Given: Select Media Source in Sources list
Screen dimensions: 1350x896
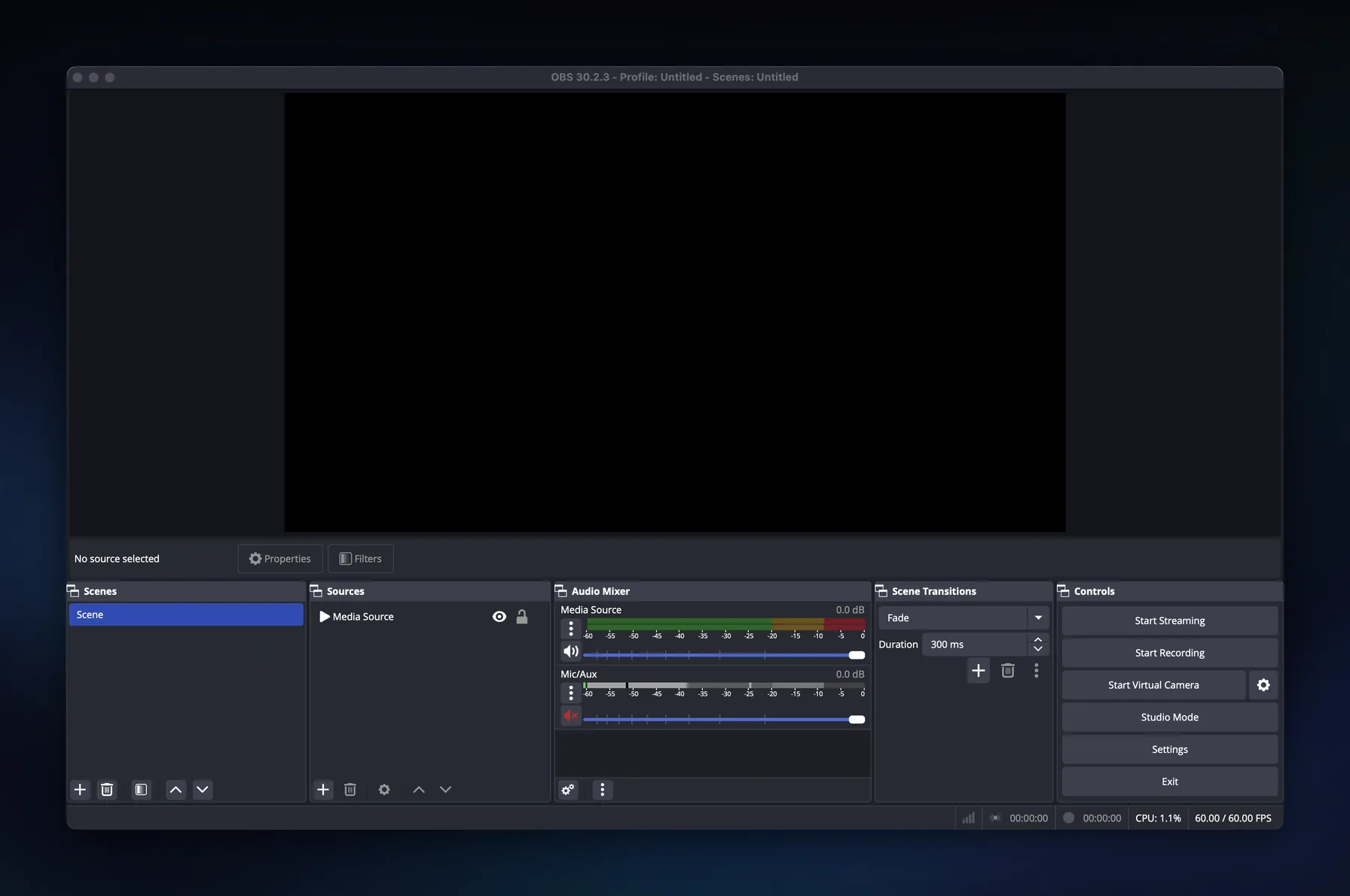Looking at the screenshot, I should click(429, 617).
